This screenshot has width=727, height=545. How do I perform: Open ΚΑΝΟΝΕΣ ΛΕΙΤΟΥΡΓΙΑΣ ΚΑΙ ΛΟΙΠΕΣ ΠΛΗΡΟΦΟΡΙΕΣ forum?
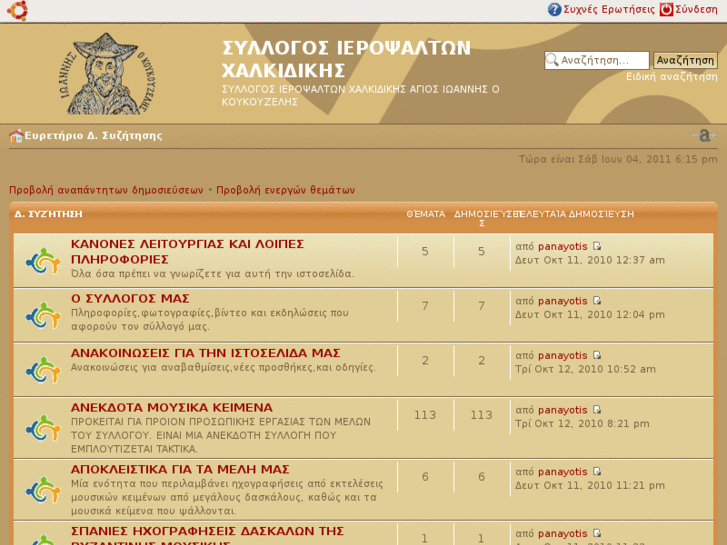(x=187, y=251)
